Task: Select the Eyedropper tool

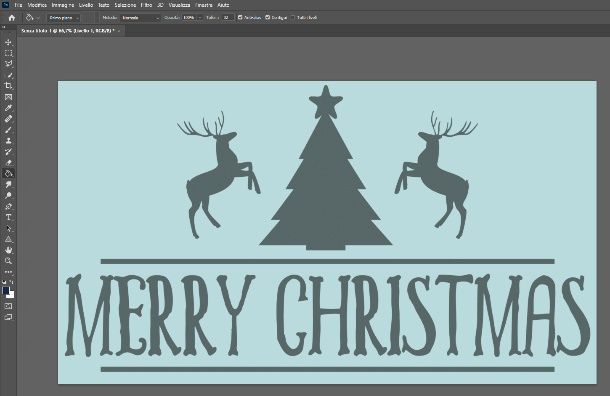Action: (9, 108)
